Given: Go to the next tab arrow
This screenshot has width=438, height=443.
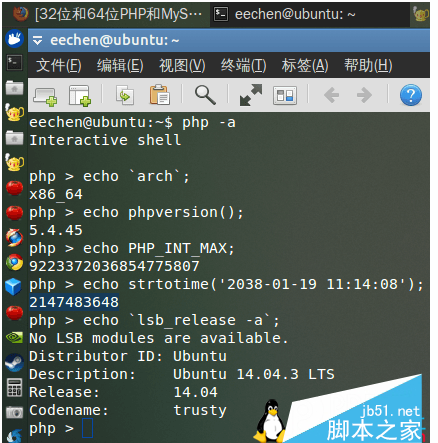Looking at the screenshot, I should click(364, 95).
